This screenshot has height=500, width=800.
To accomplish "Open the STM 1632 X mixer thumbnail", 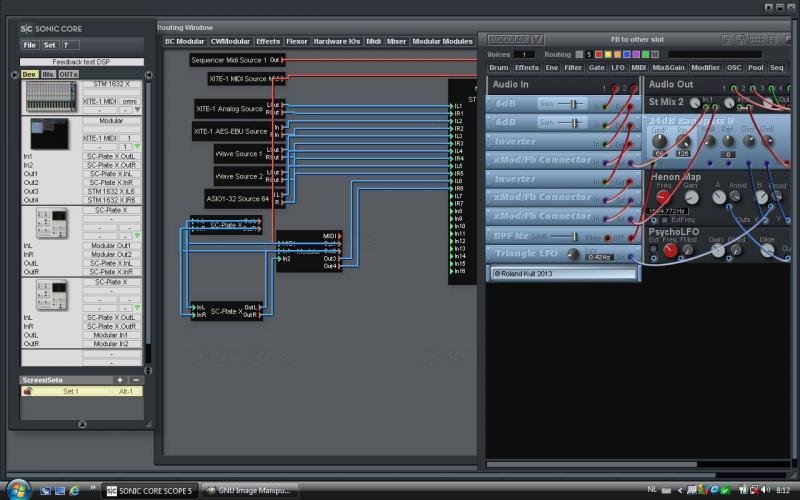I will (51, 96).
